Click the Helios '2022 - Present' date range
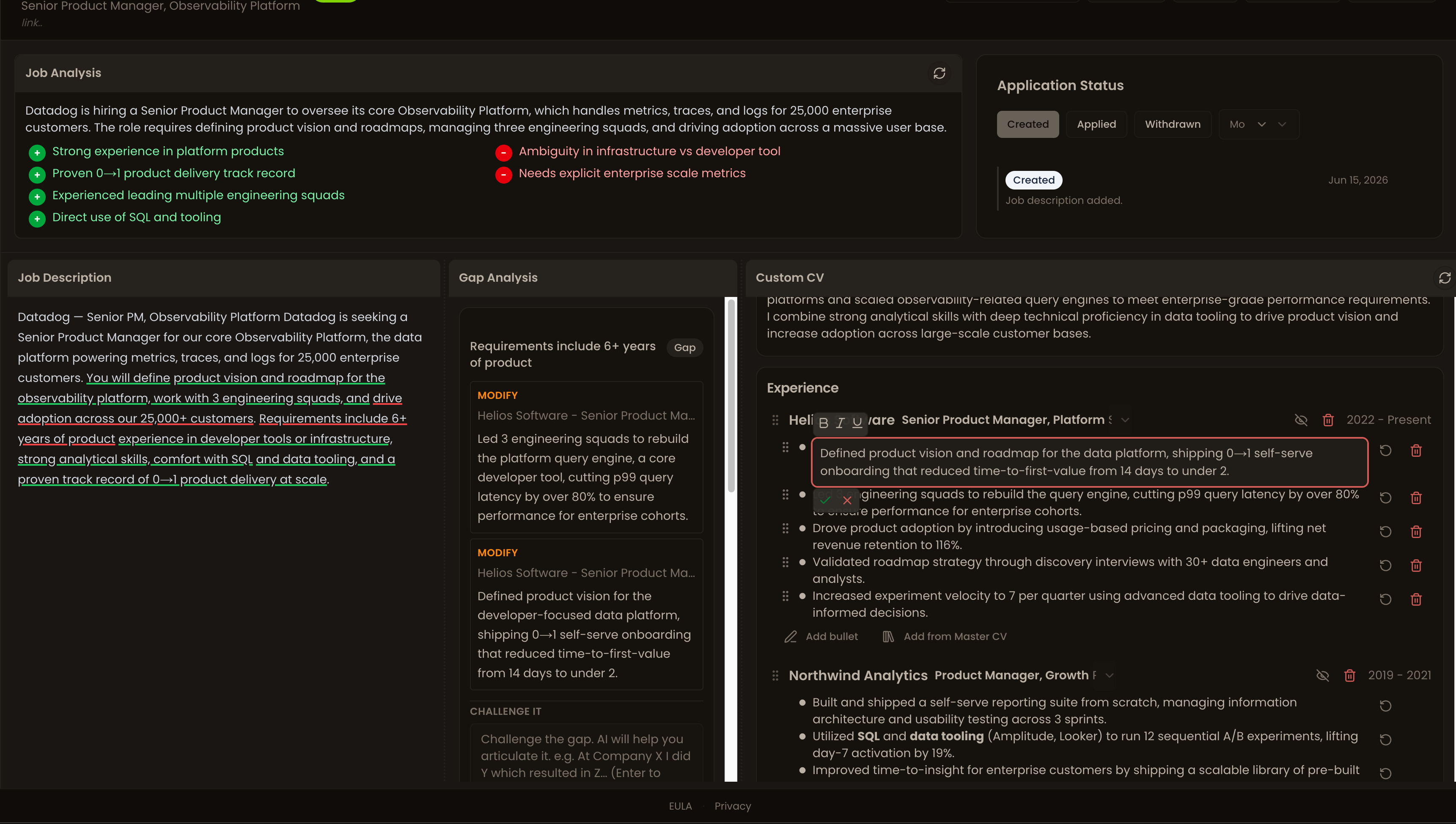 1389,420
